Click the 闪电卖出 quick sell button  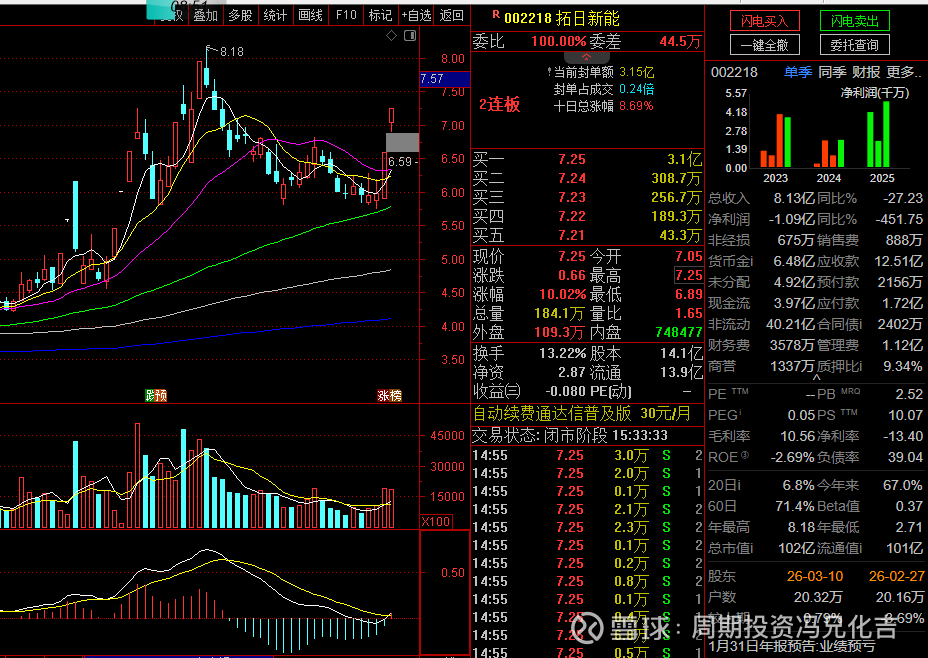[x=855, y=21]
